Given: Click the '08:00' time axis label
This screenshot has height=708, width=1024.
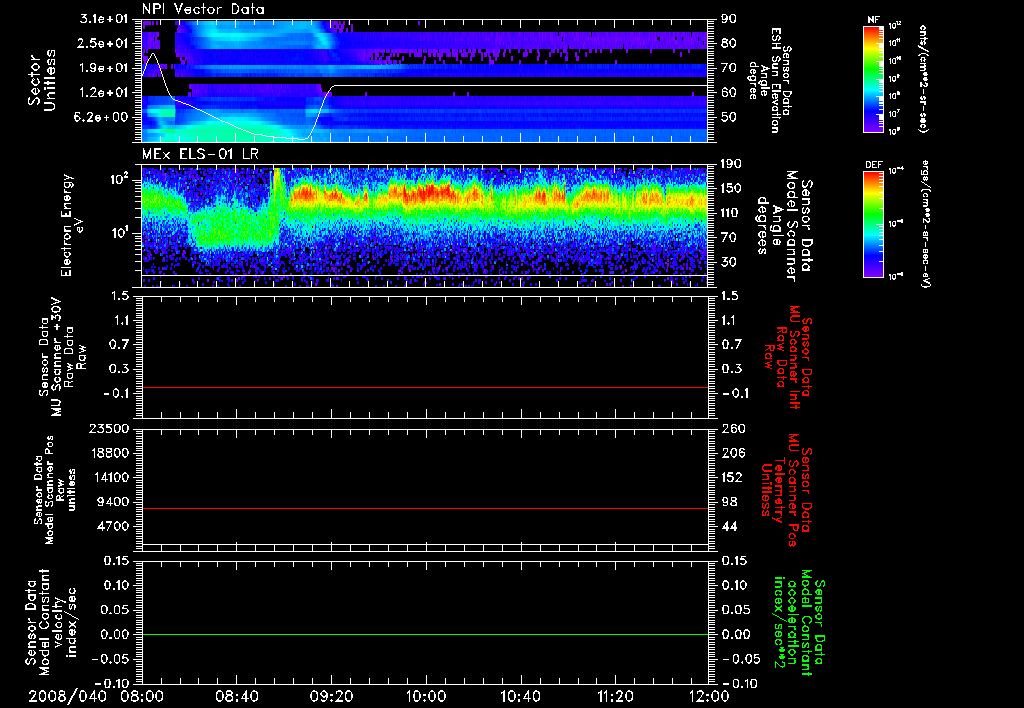Looking at the screenshot, I should [142, 696].
